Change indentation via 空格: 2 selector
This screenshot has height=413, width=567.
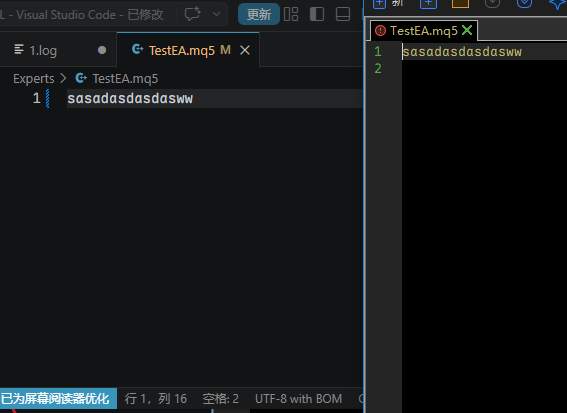tap(221, 399)
